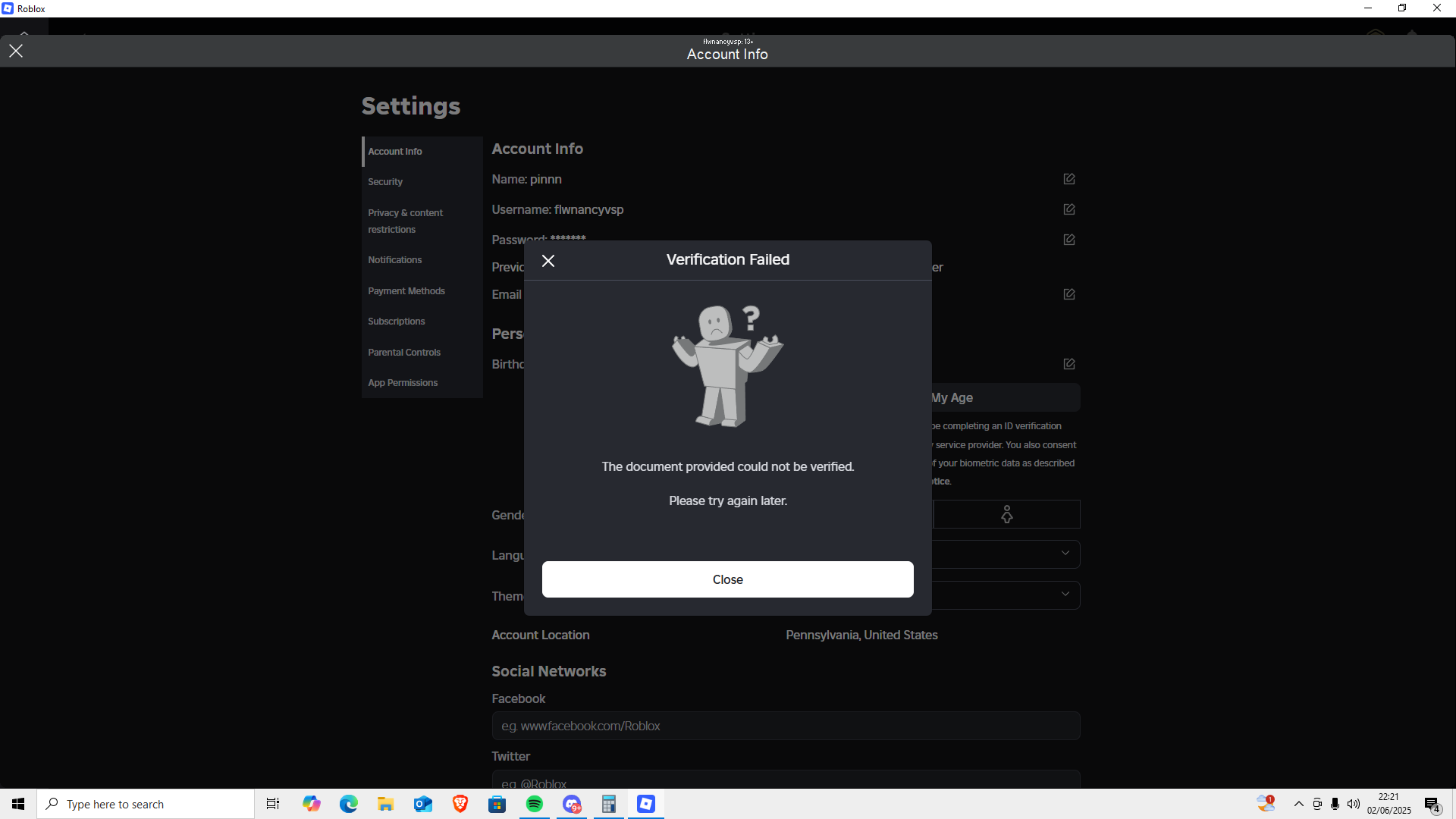Select the female gender icon button
The image size is (1456, 819).
point(1006,514)
